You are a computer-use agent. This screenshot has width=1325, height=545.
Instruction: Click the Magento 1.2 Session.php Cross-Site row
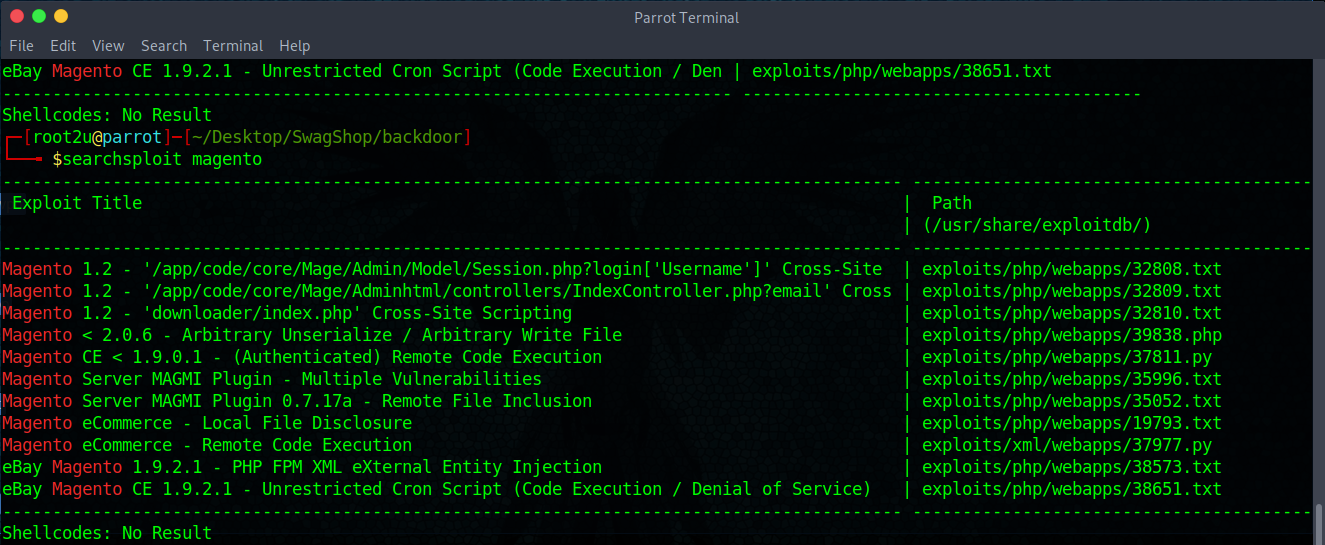point(442,269)
